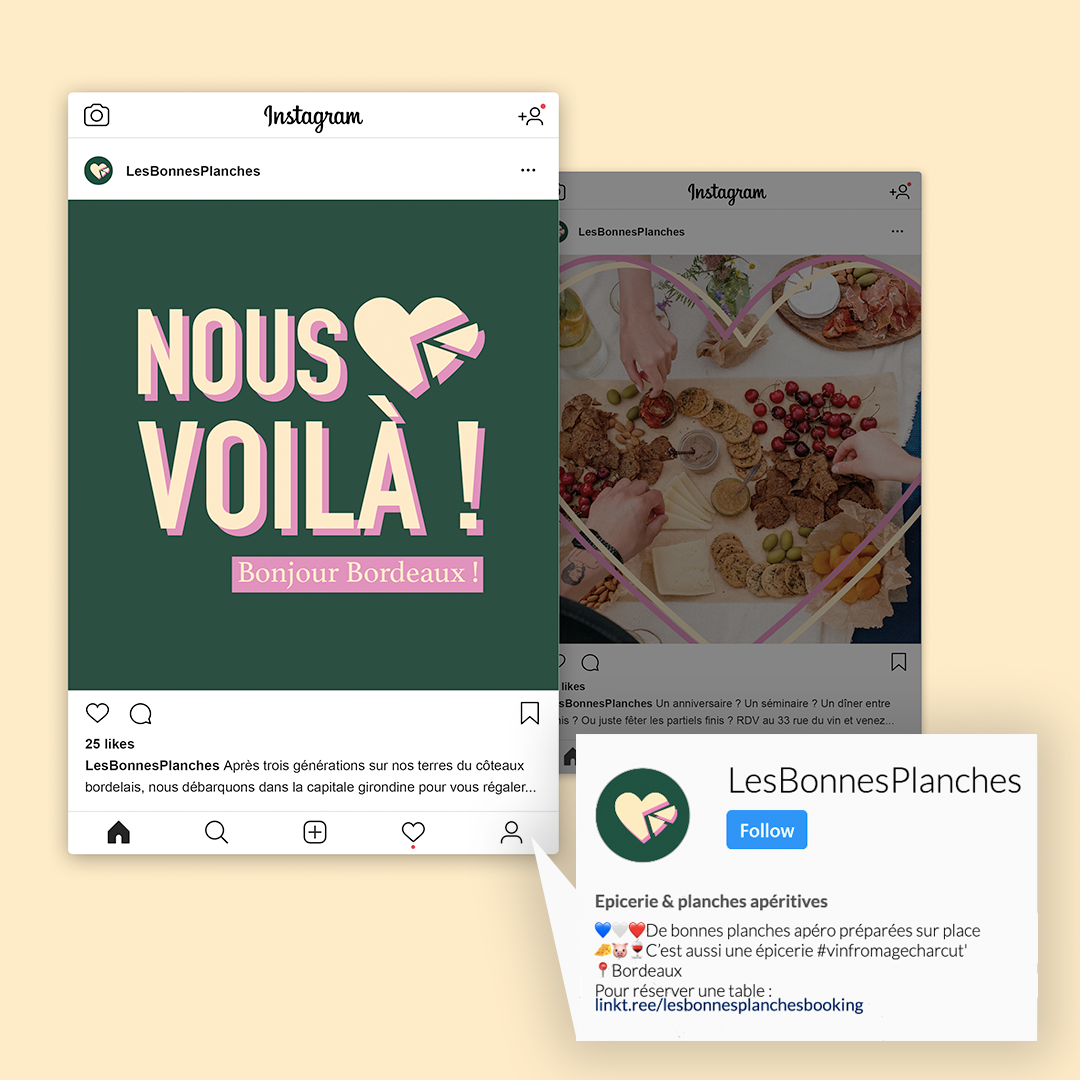Screen dimensions: 1080x1080
Task: Like the Nous Voilà post with heart
Action: click(x=97, y=713)
